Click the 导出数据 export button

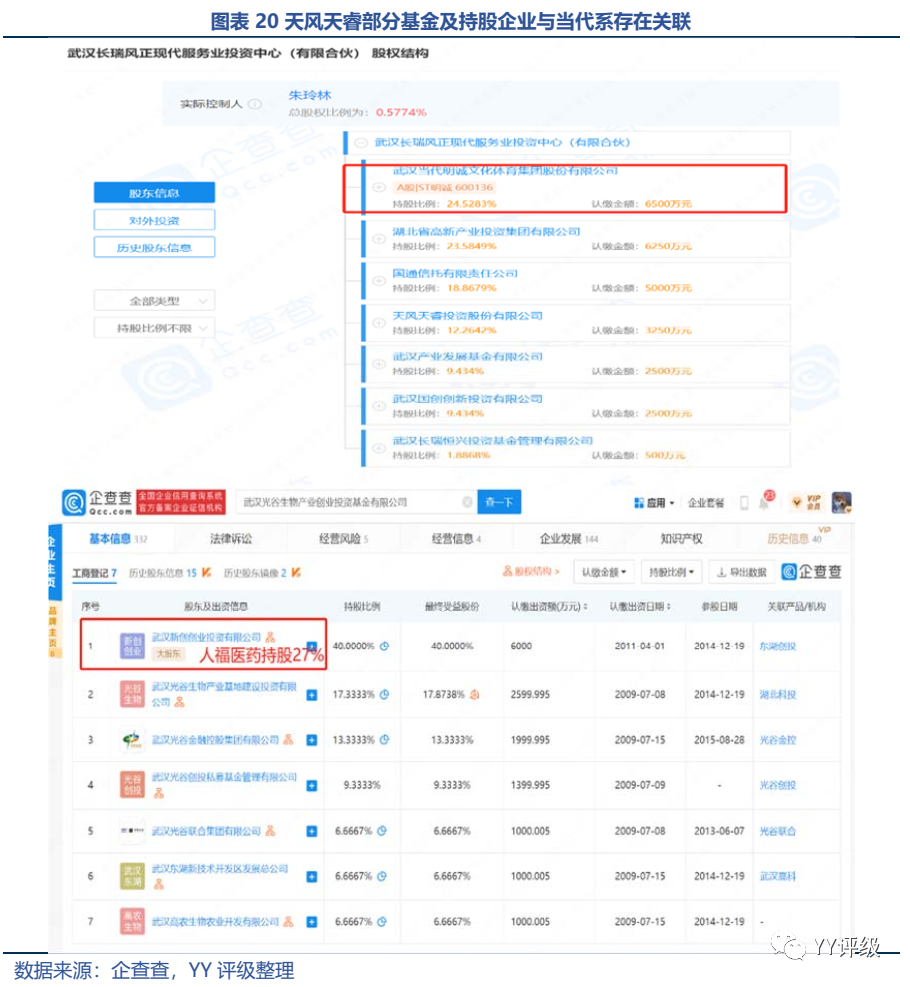[743, 572]
